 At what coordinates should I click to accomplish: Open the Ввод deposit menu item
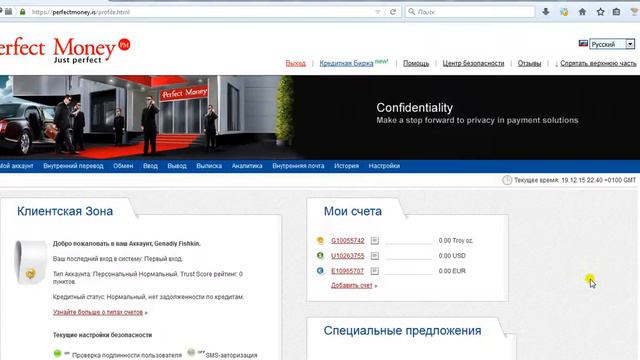[x=150, y=166]
